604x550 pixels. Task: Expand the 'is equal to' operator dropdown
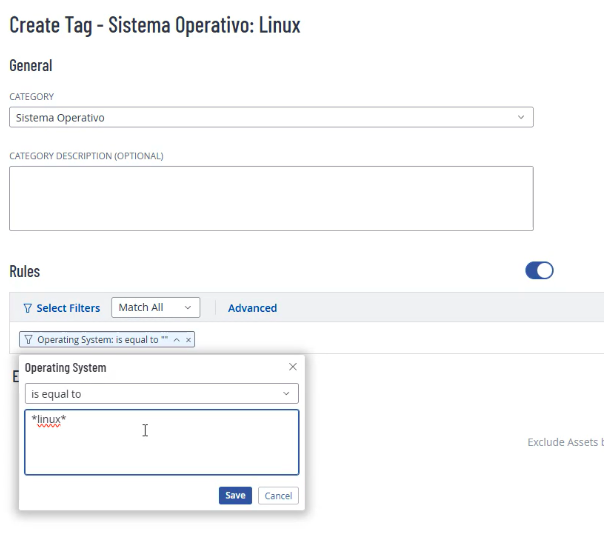pos(160,394)
